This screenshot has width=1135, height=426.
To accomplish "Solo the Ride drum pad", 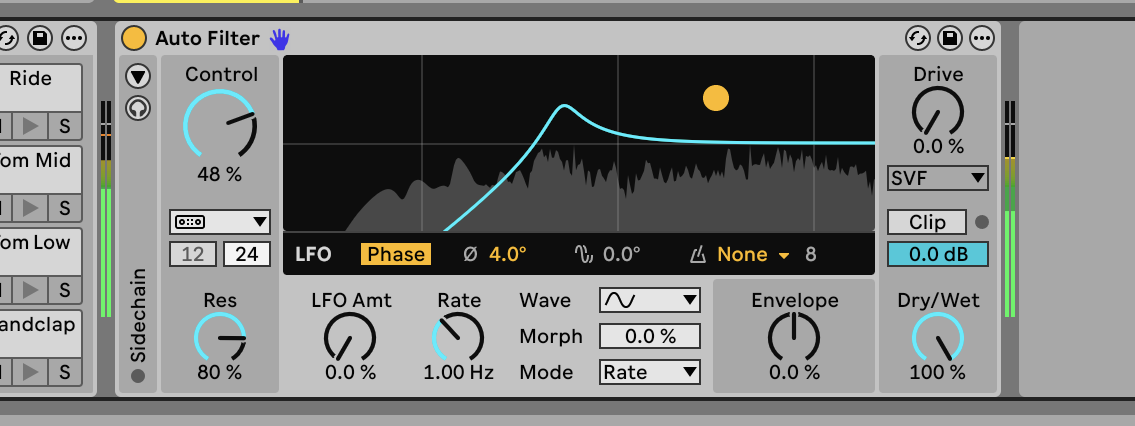I will click(65, 126).
